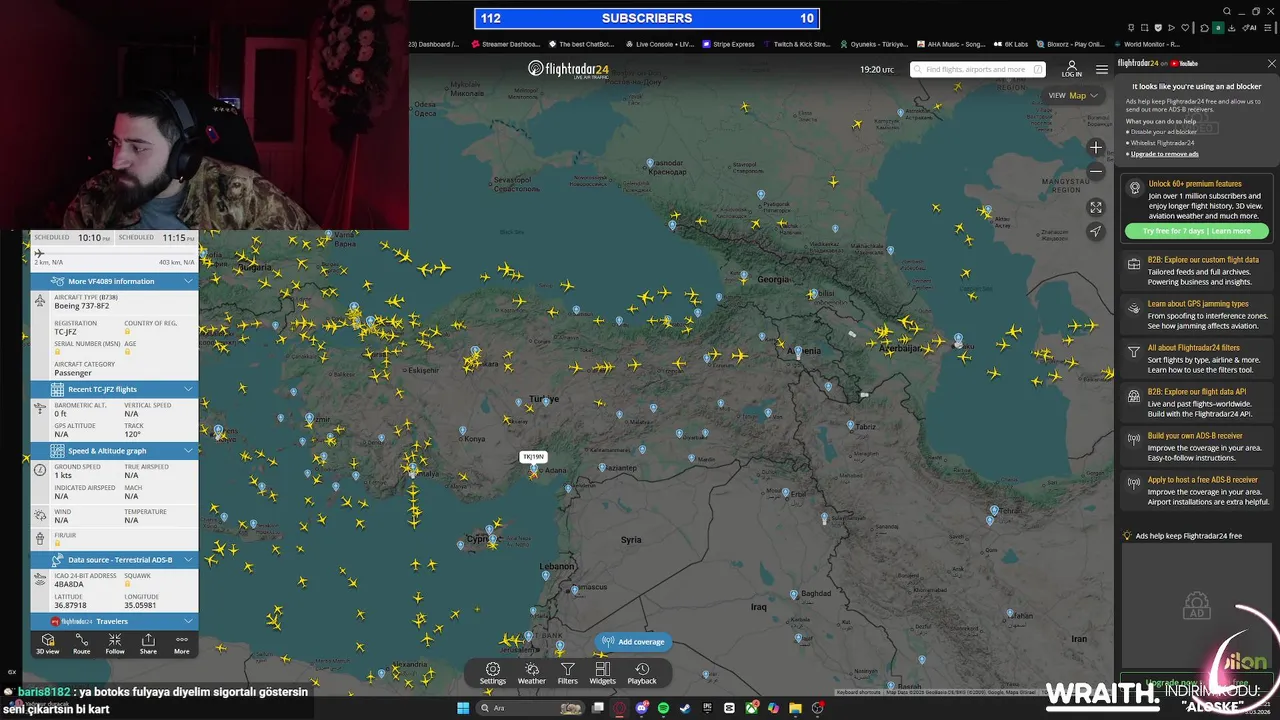Click longitude value 35.05981
1280x720 pixels.
(x=140, y=605)
